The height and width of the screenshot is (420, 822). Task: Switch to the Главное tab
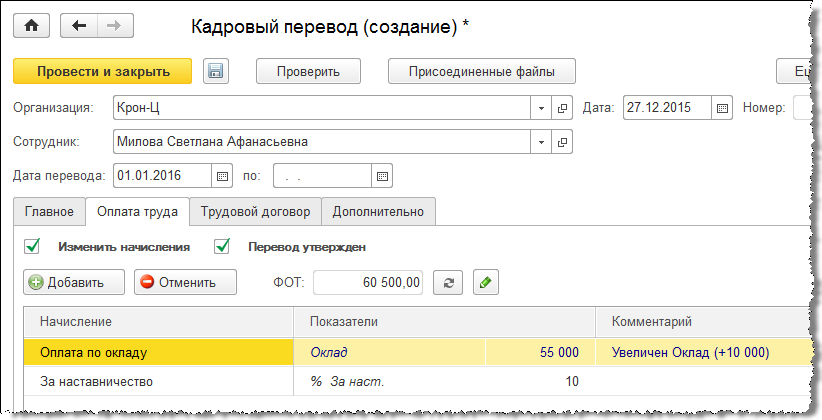49,212
